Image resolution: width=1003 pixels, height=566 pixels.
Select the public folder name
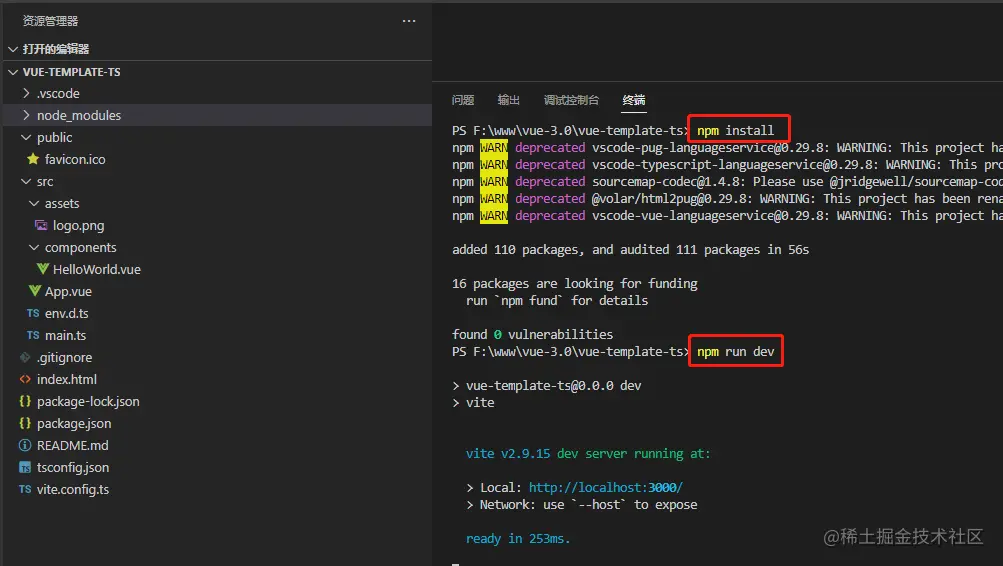pyautogui.click(x=54, y=138)
